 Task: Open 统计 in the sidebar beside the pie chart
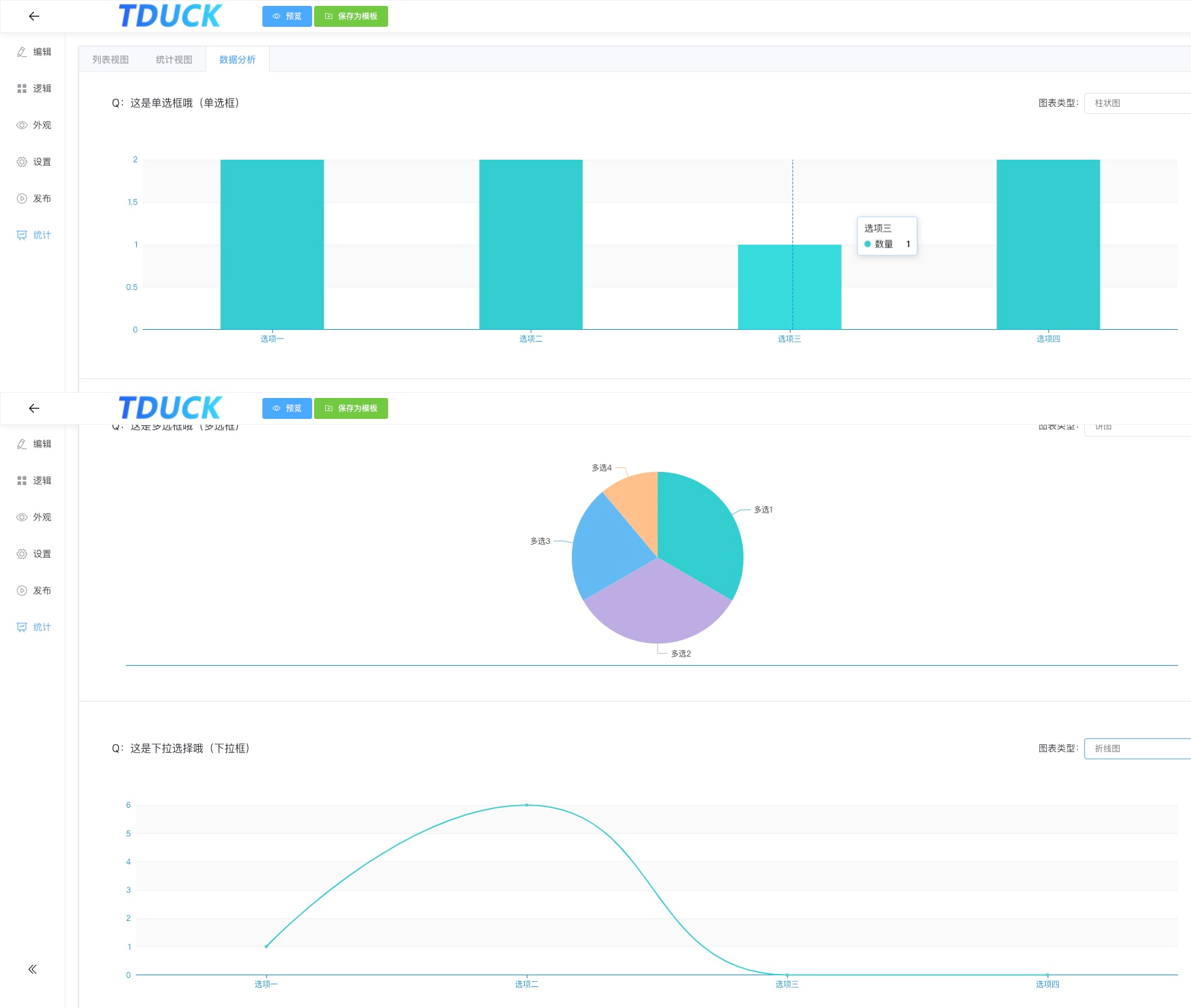coord(34,627)
